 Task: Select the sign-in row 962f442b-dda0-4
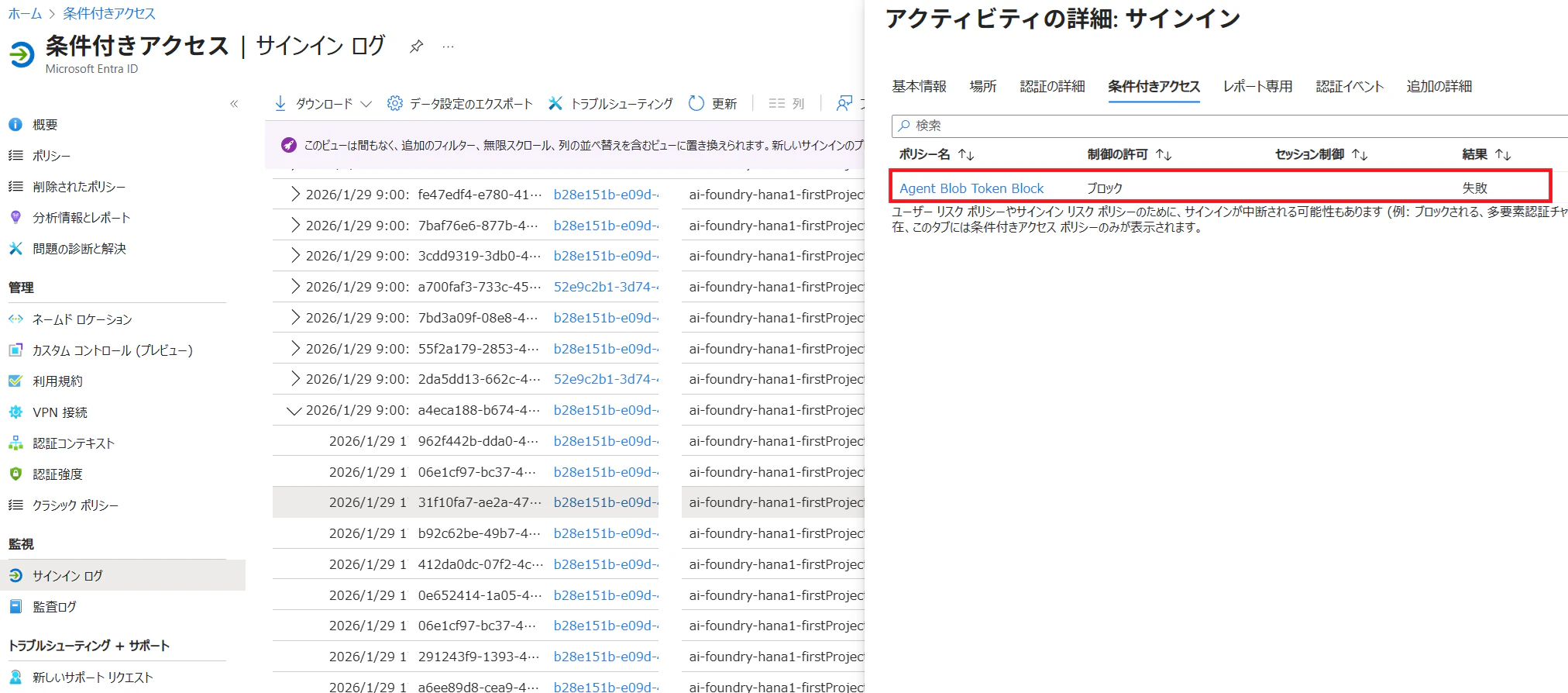pos(570,440)
